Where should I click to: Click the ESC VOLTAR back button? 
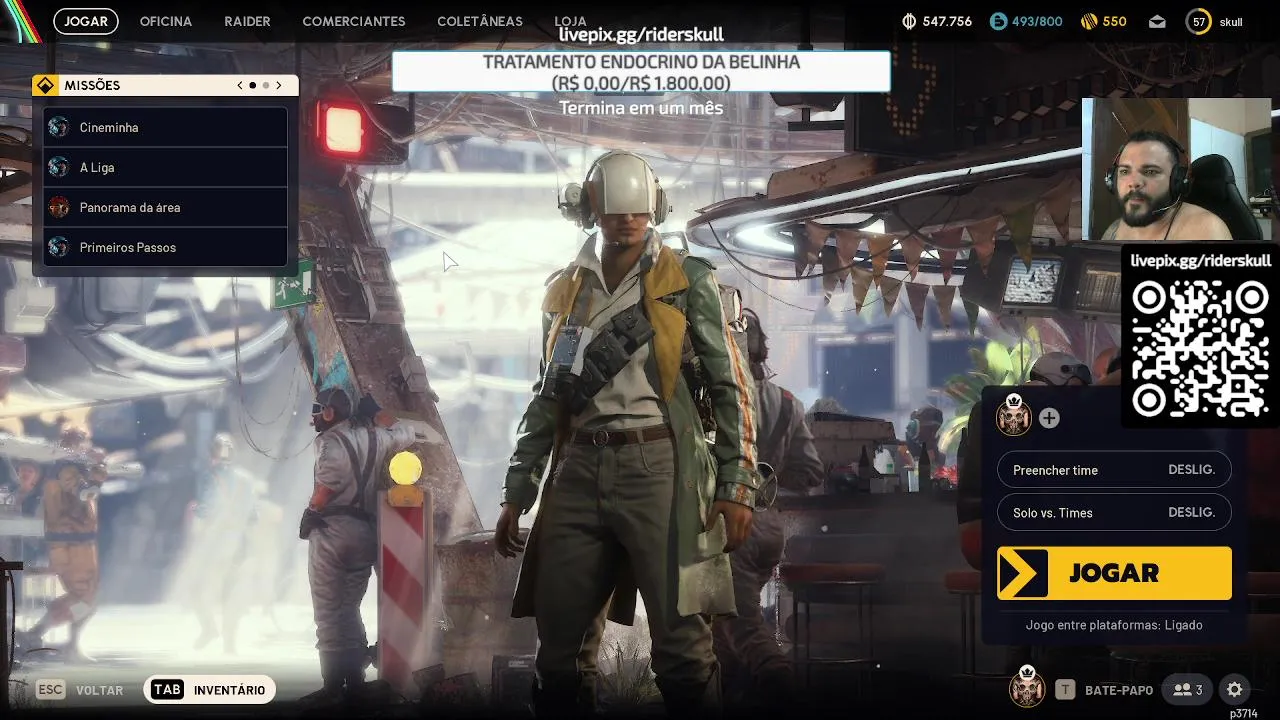[80, 690]
